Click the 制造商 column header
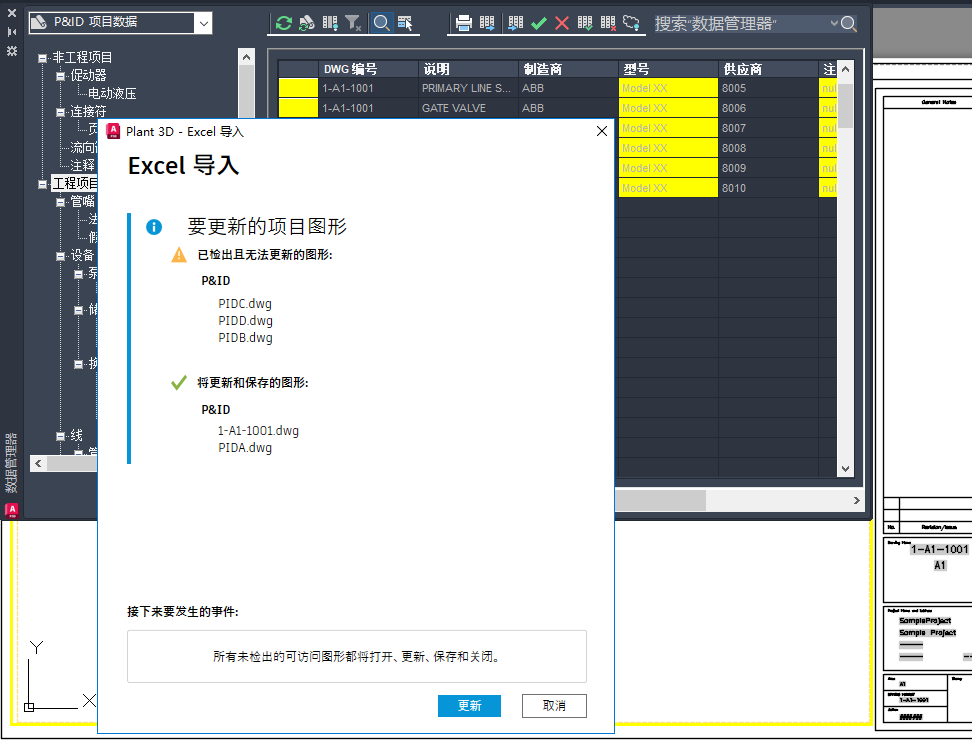Viewport: 972px width, 741px height. tap(568, 69)
